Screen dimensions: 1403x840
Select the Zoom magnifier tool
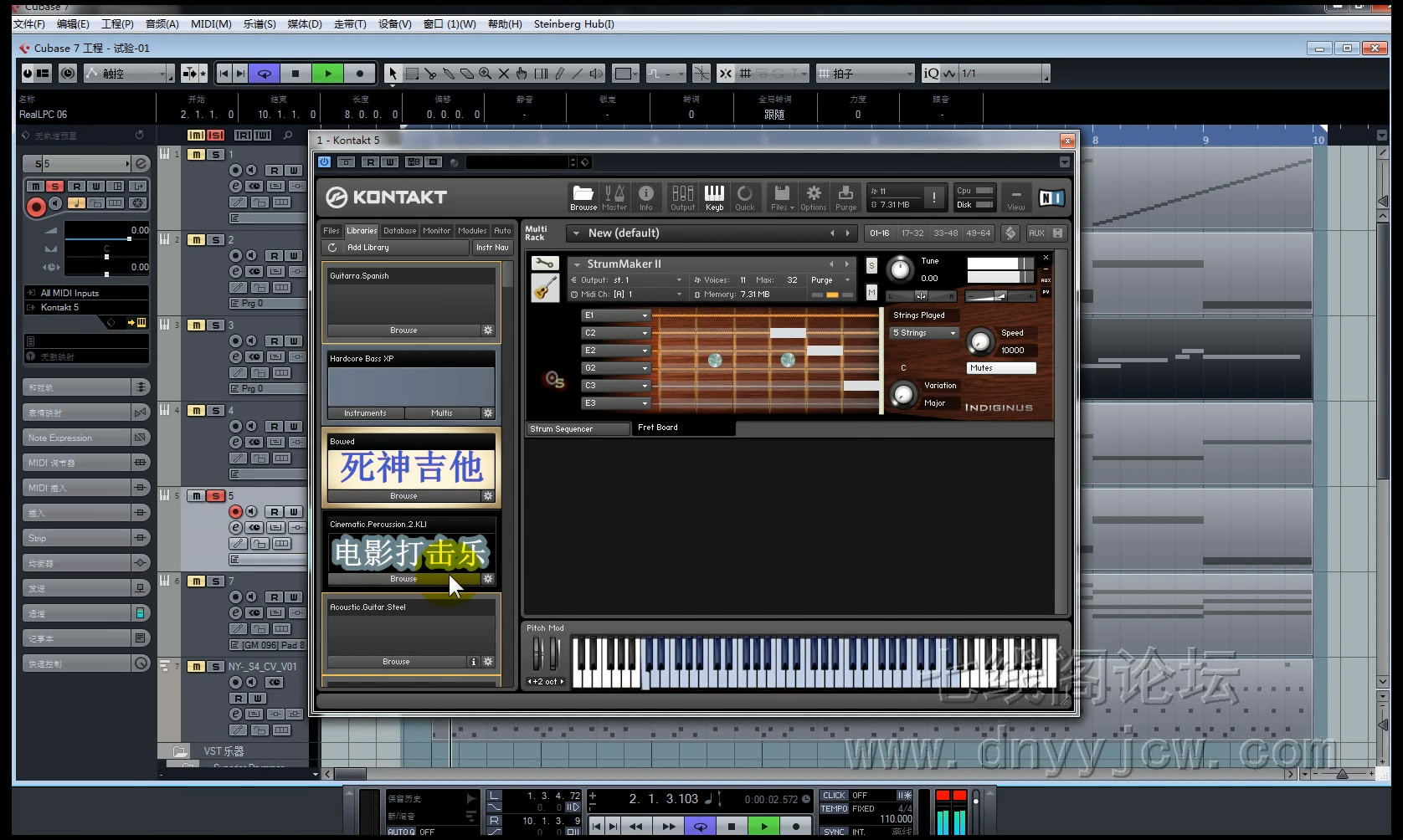tap(486, 74)
